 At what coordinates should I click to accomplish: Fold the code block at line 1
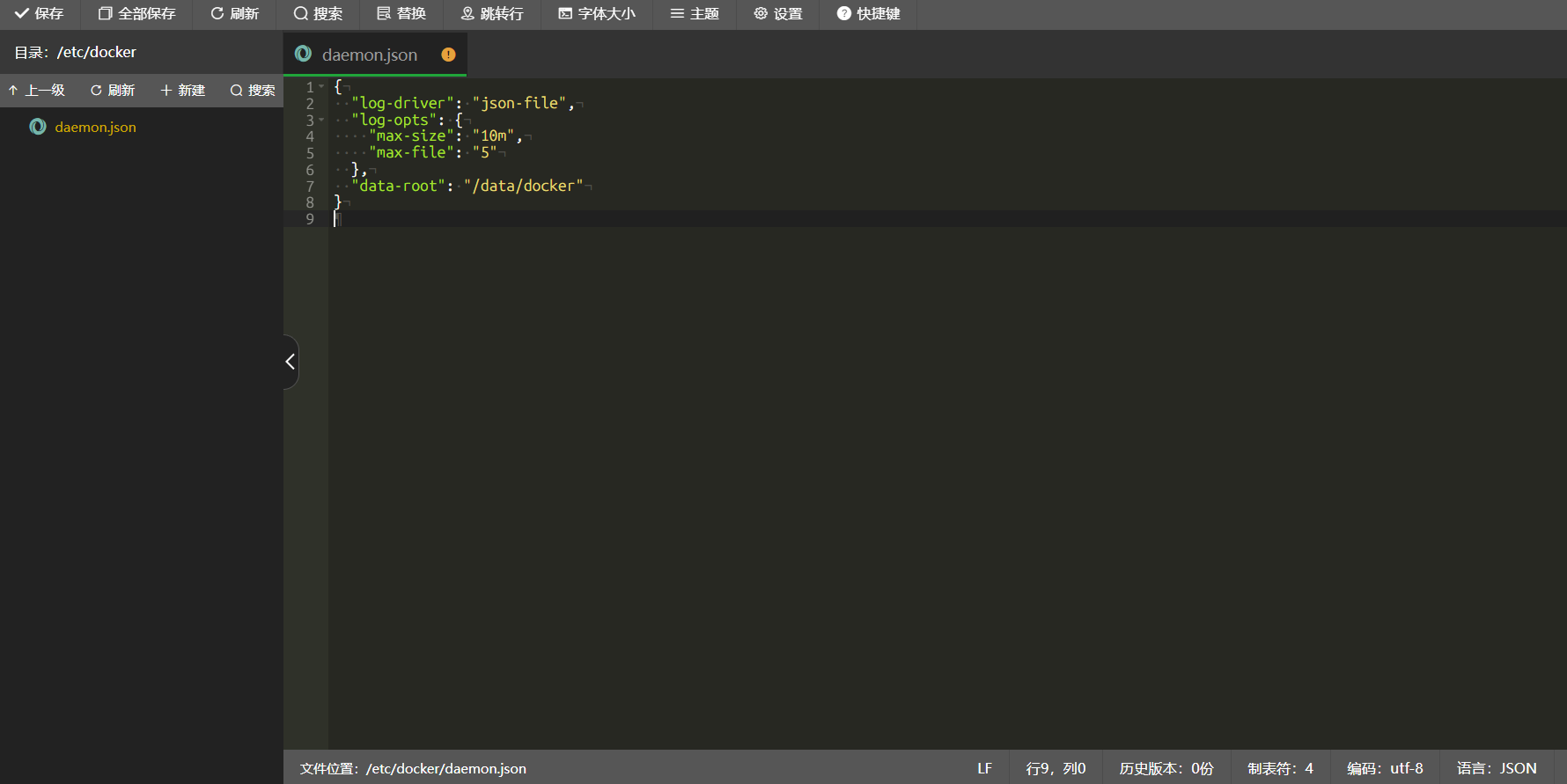pos(321,87)
